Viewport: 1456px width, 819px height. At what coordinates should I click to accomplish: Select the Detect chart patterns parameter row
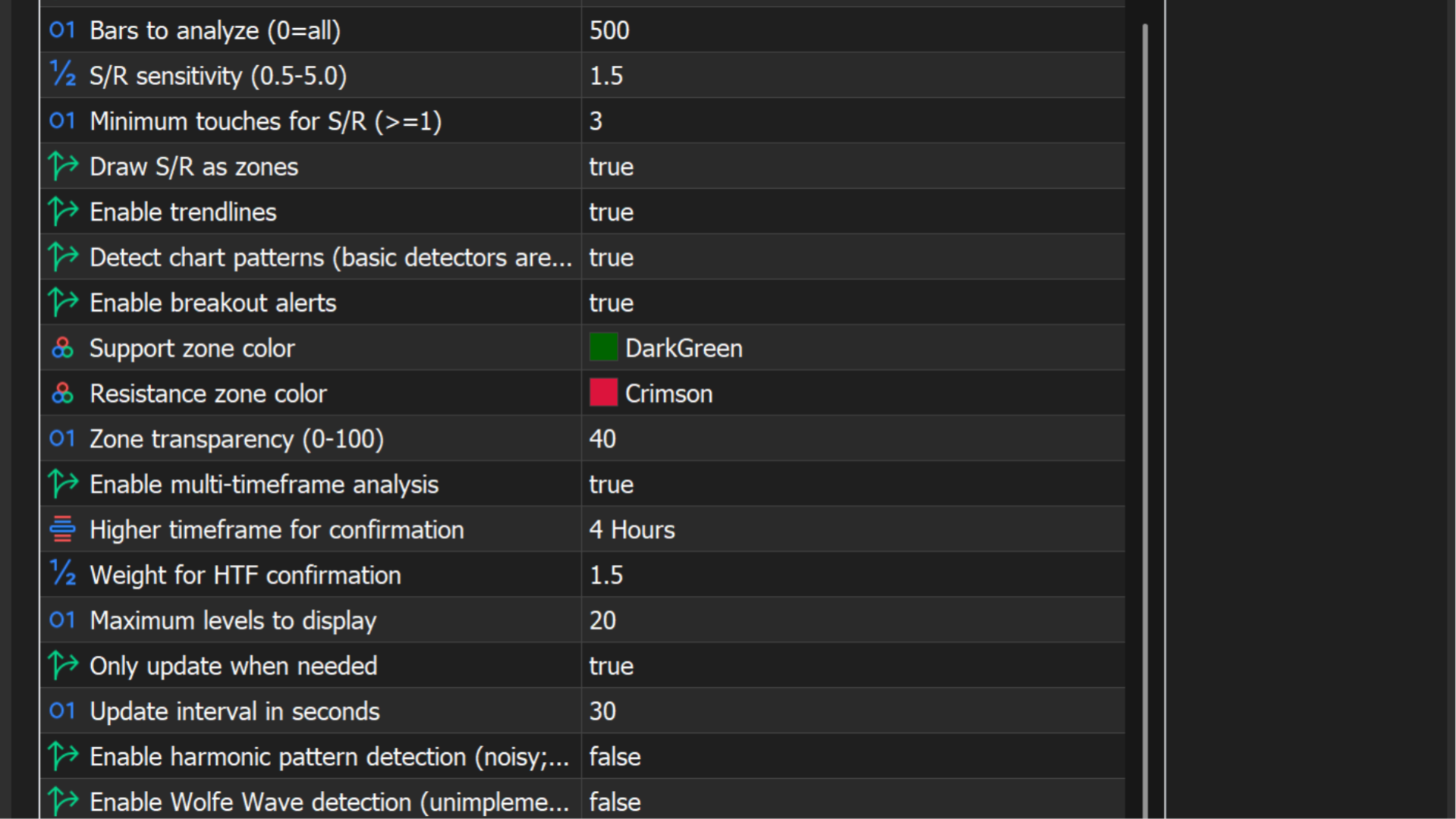pyautogui.click(x=330, y=258)
